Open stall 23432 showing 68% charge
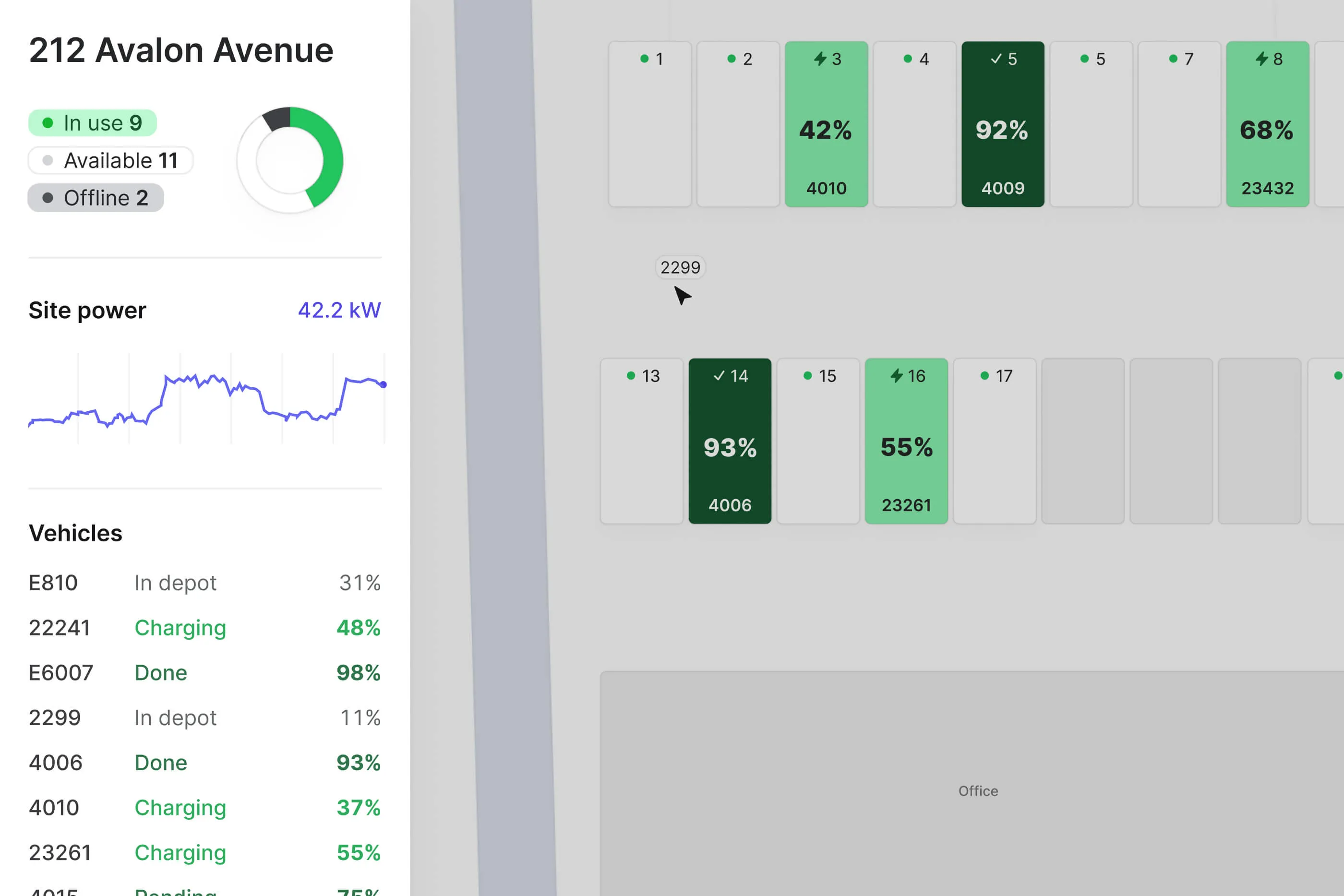The height and width of the screenshot is (896, 1344). (x=1267, y=124)
